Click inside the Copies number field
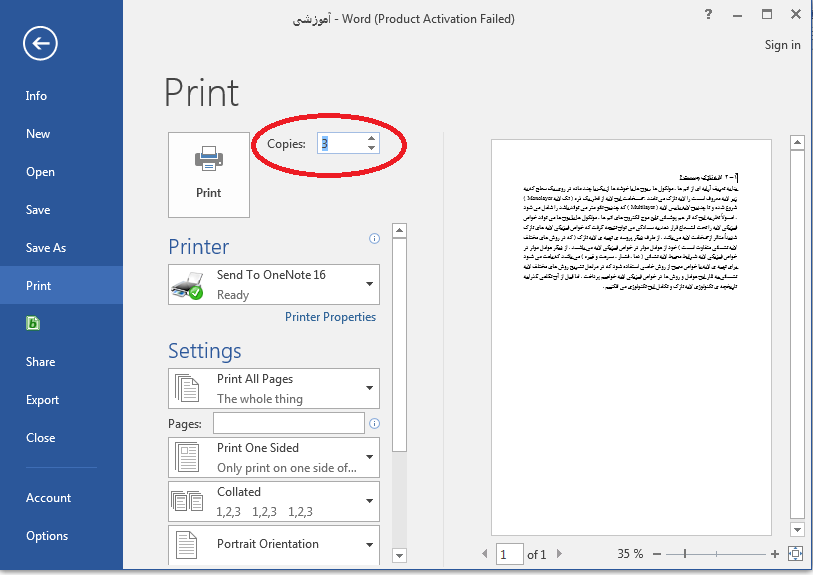The height and width of the screenshot is (575, 813). coord(342,143)
